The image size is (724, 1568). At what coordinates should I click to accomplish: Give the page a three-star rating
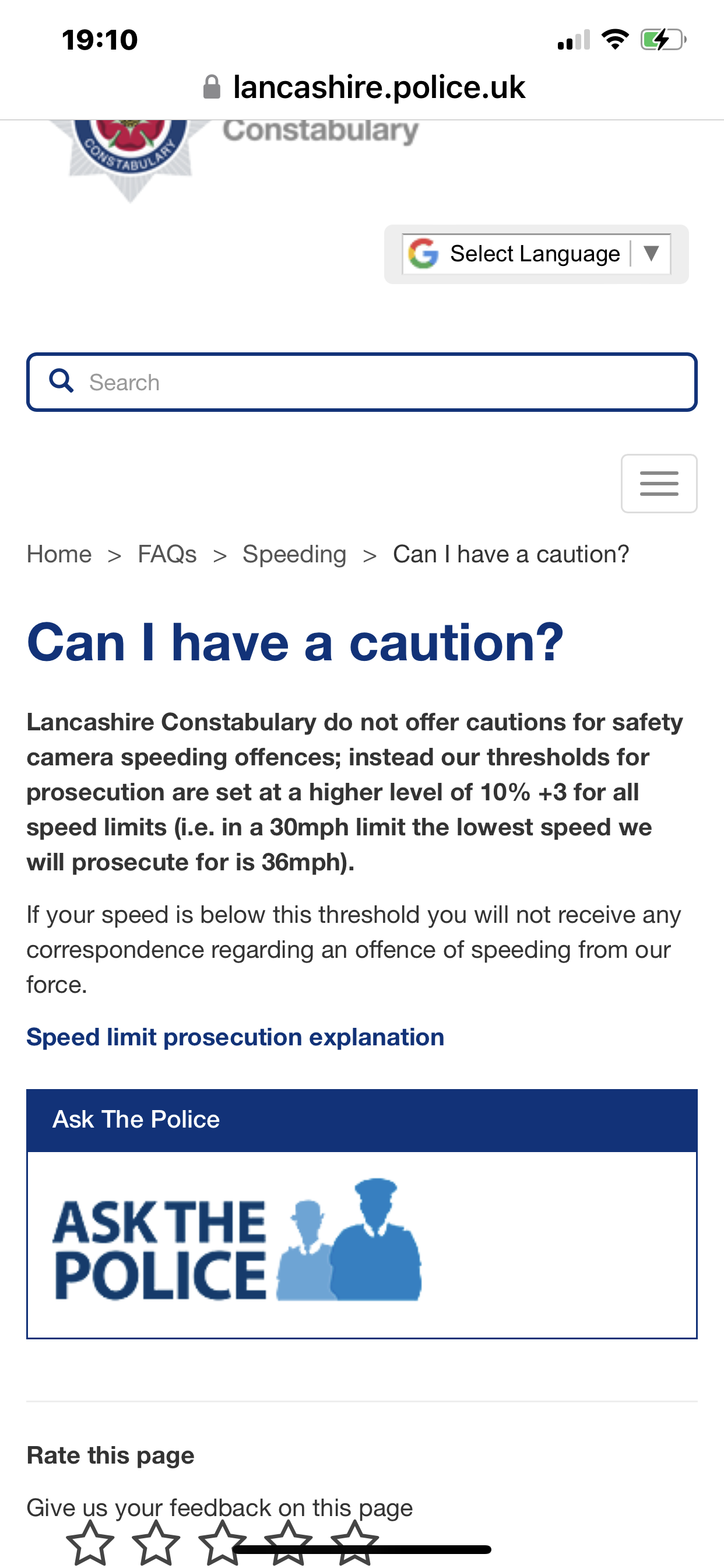[x=222, y=1543]
